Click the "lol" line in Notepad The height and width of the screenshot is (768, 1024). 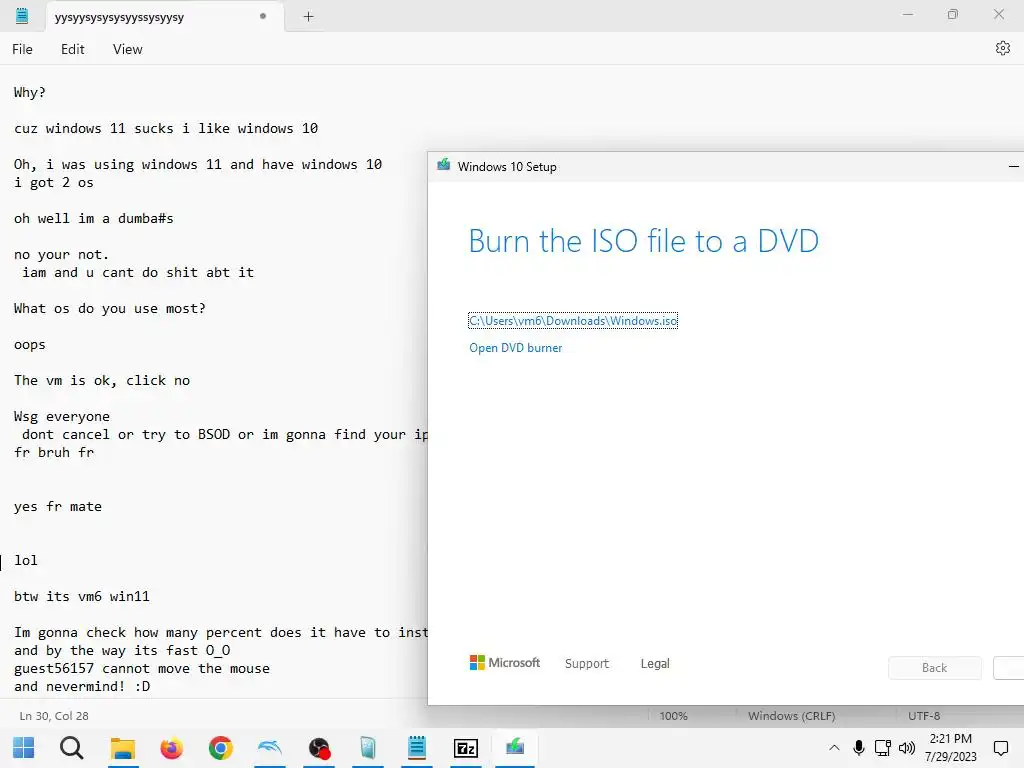[x=26, y=560]
